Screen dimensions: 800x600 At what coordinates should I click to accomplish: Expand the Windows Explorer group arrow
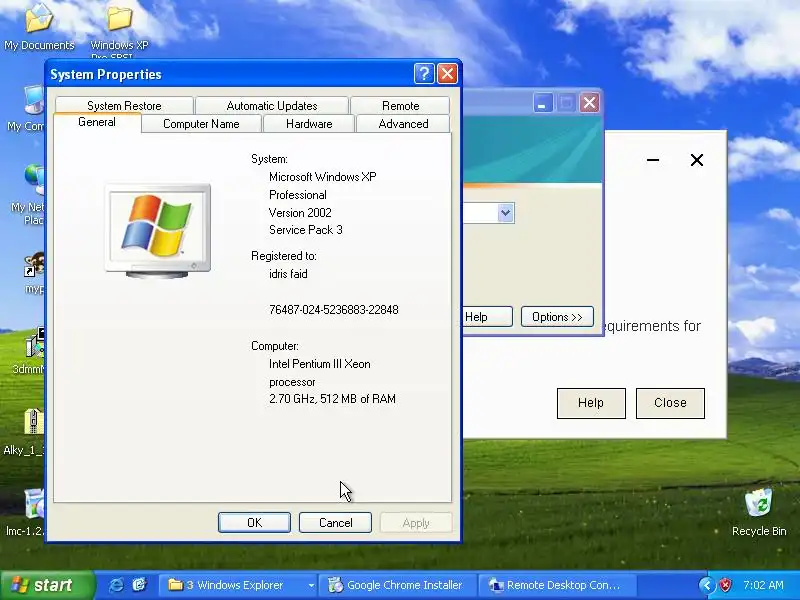click(x=311, y=585)
